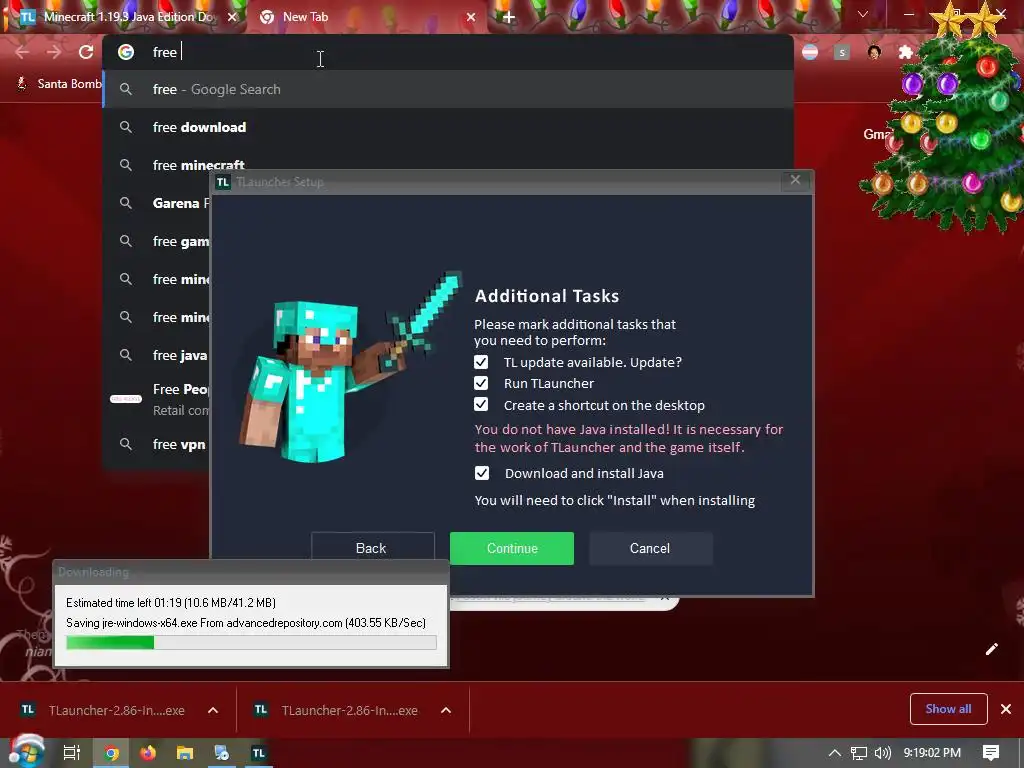Select 'free - Google Search' suggestion
This screenshot has height=768, width=1024.
[448, 89]
